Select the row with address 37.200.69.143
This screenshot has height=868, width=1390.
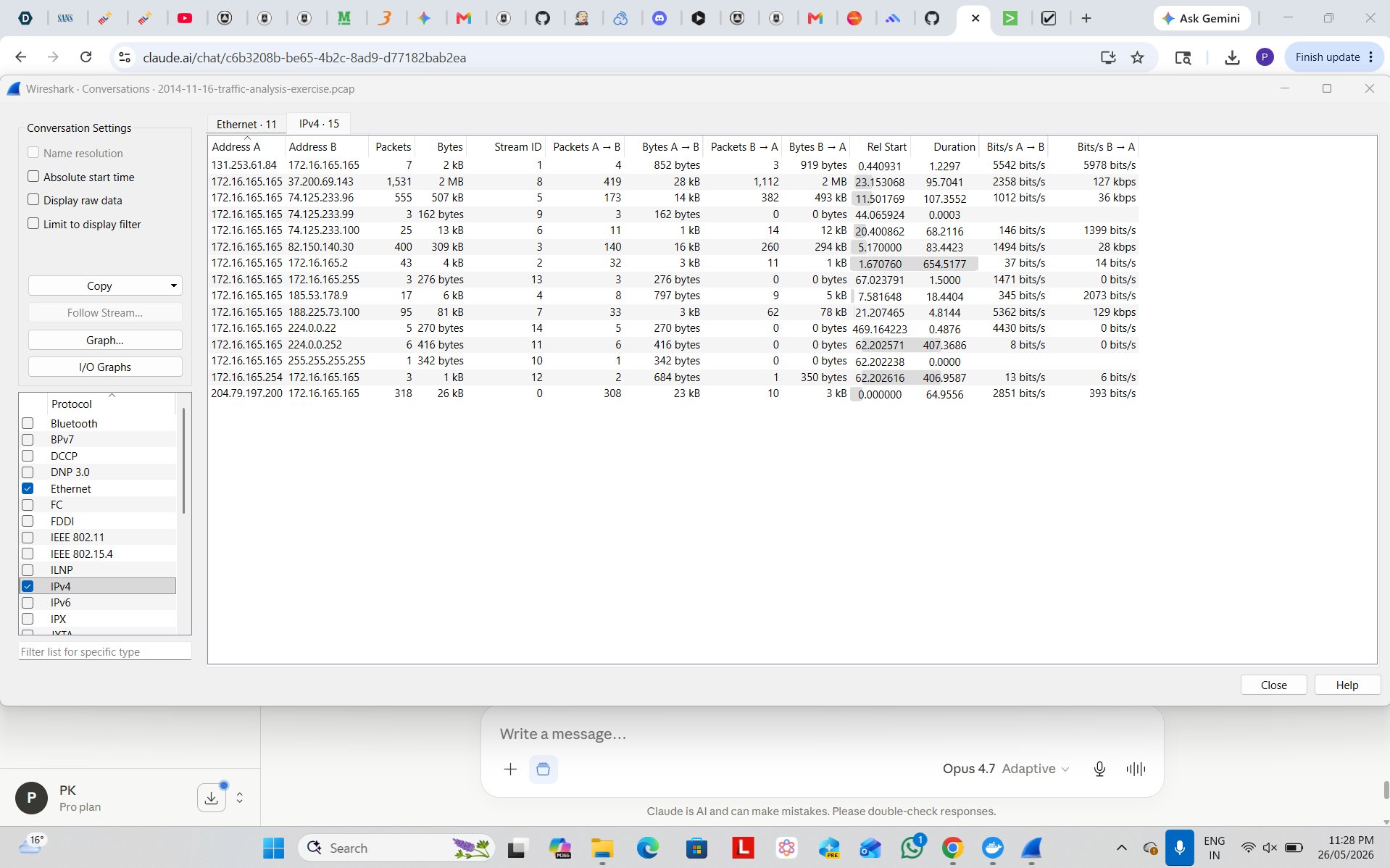(x=673, y=181)
